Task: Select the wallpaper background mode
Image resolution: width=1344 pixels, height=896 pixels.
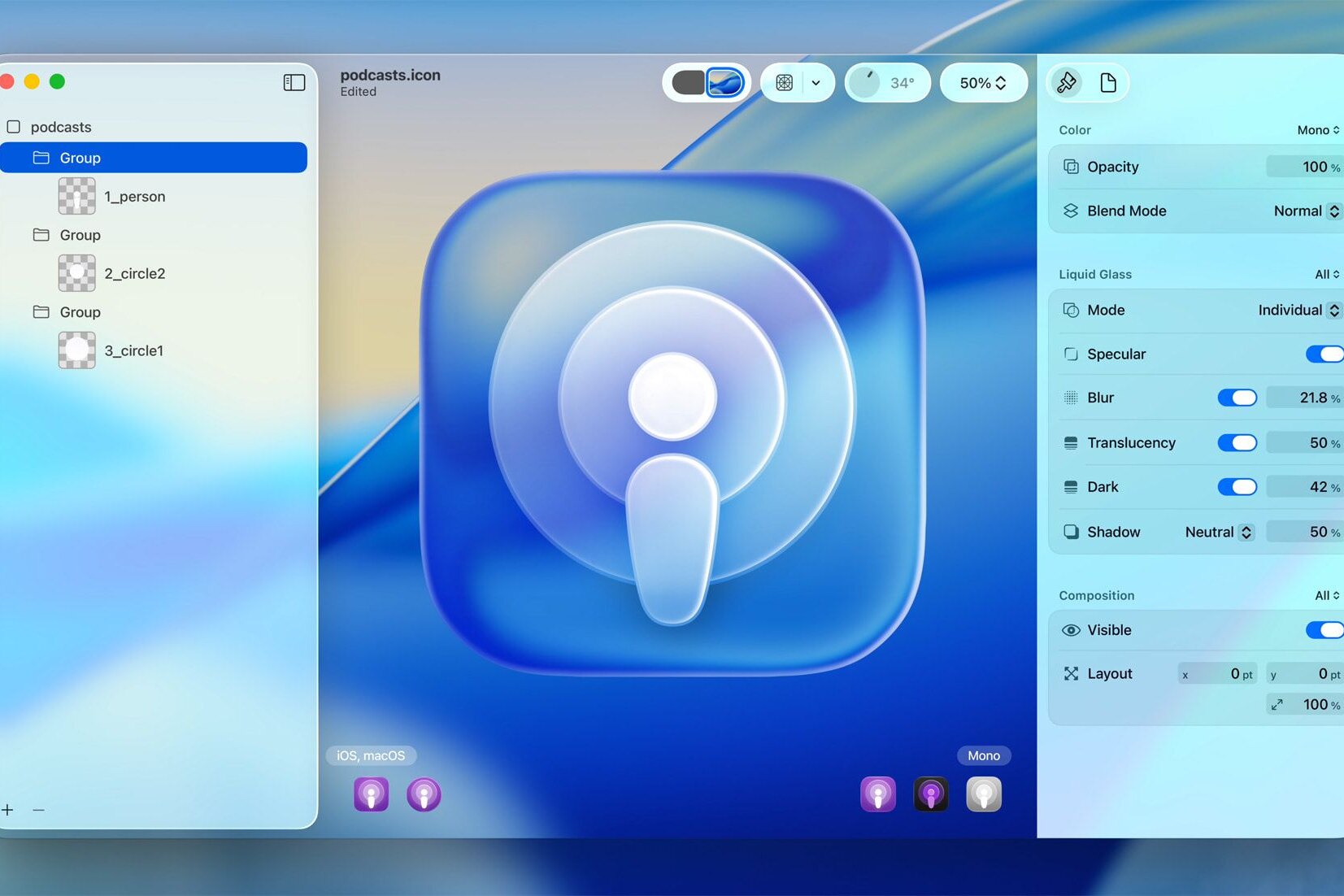Action: coord(725,82)
